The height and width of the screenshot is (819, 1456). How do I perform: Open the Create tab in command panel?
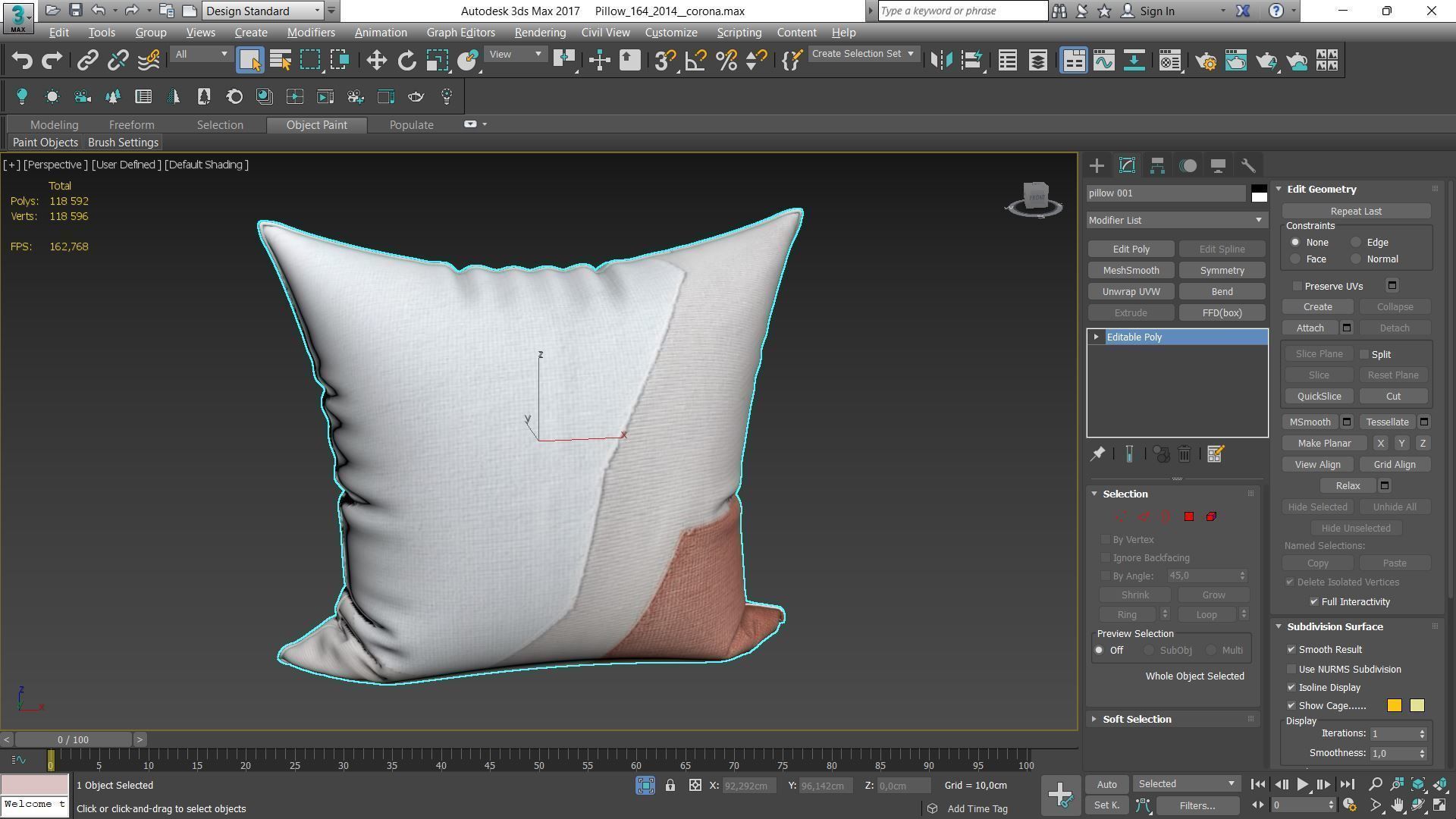[x=1097, y=165]
